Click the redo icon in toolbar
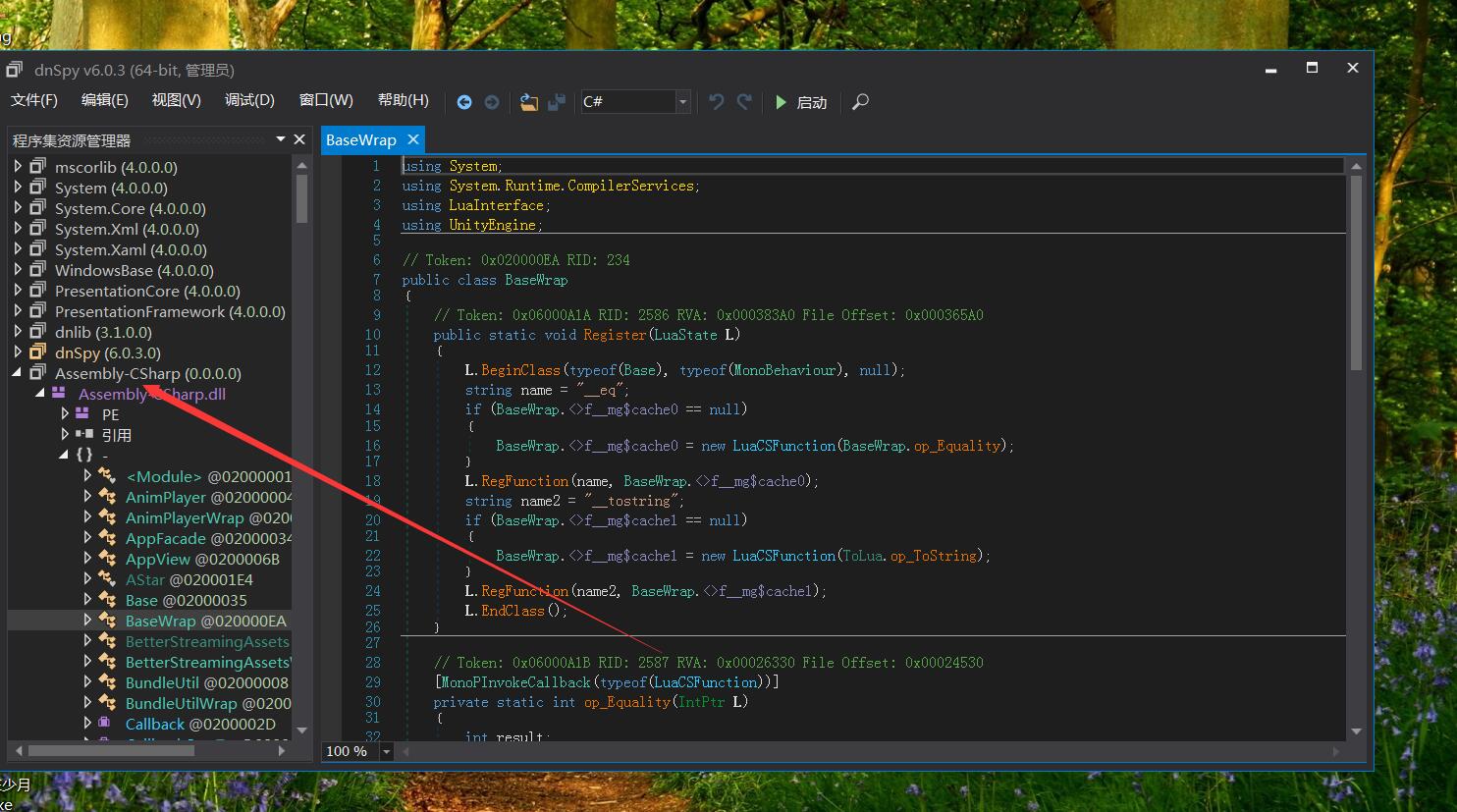1457x812 pixels. click(x=744, y=102)
